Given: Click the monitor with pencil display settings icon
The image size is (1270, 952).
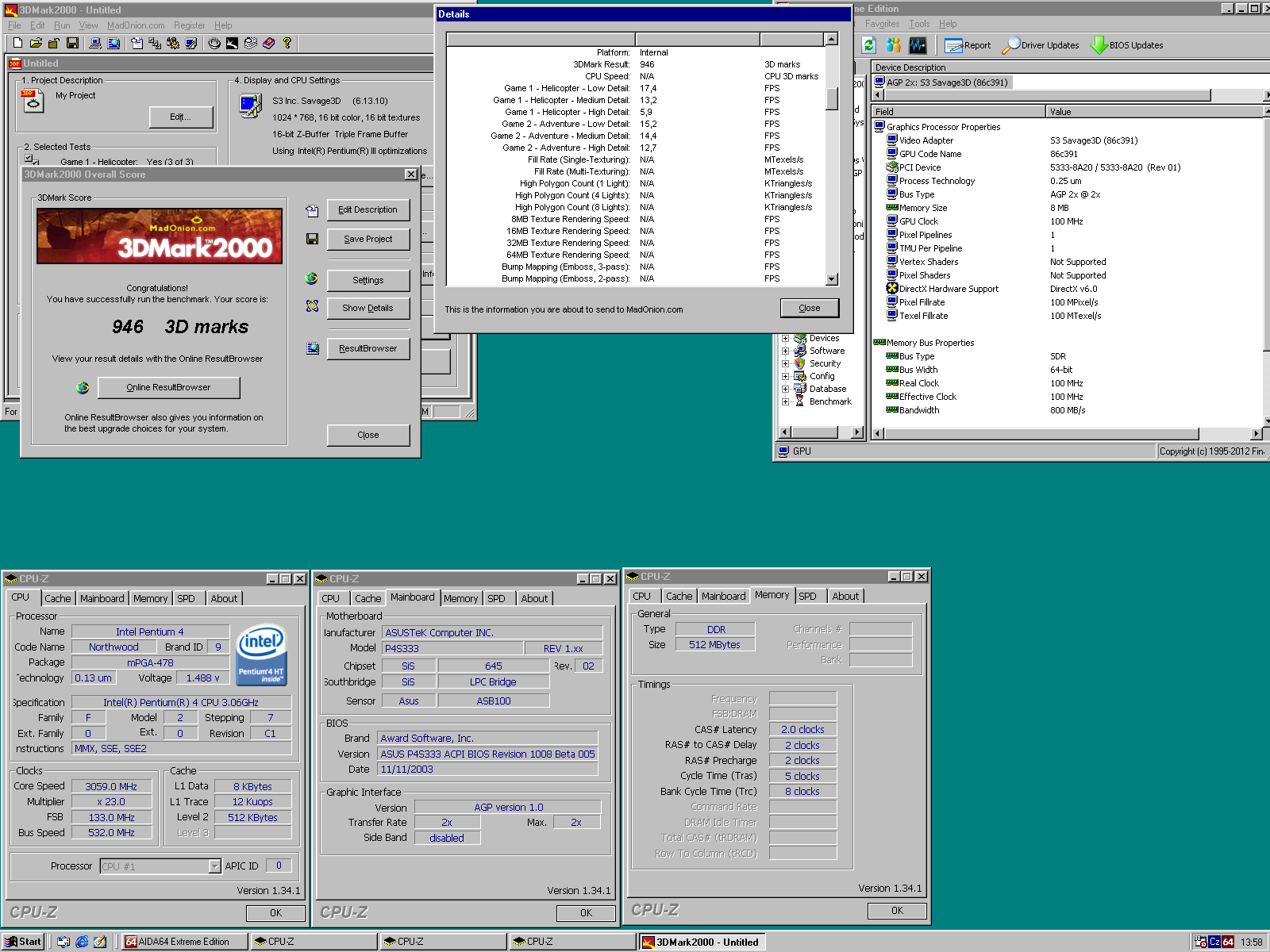Looking at the screenshot, I should pyautogui.click(x=191, y=43).
